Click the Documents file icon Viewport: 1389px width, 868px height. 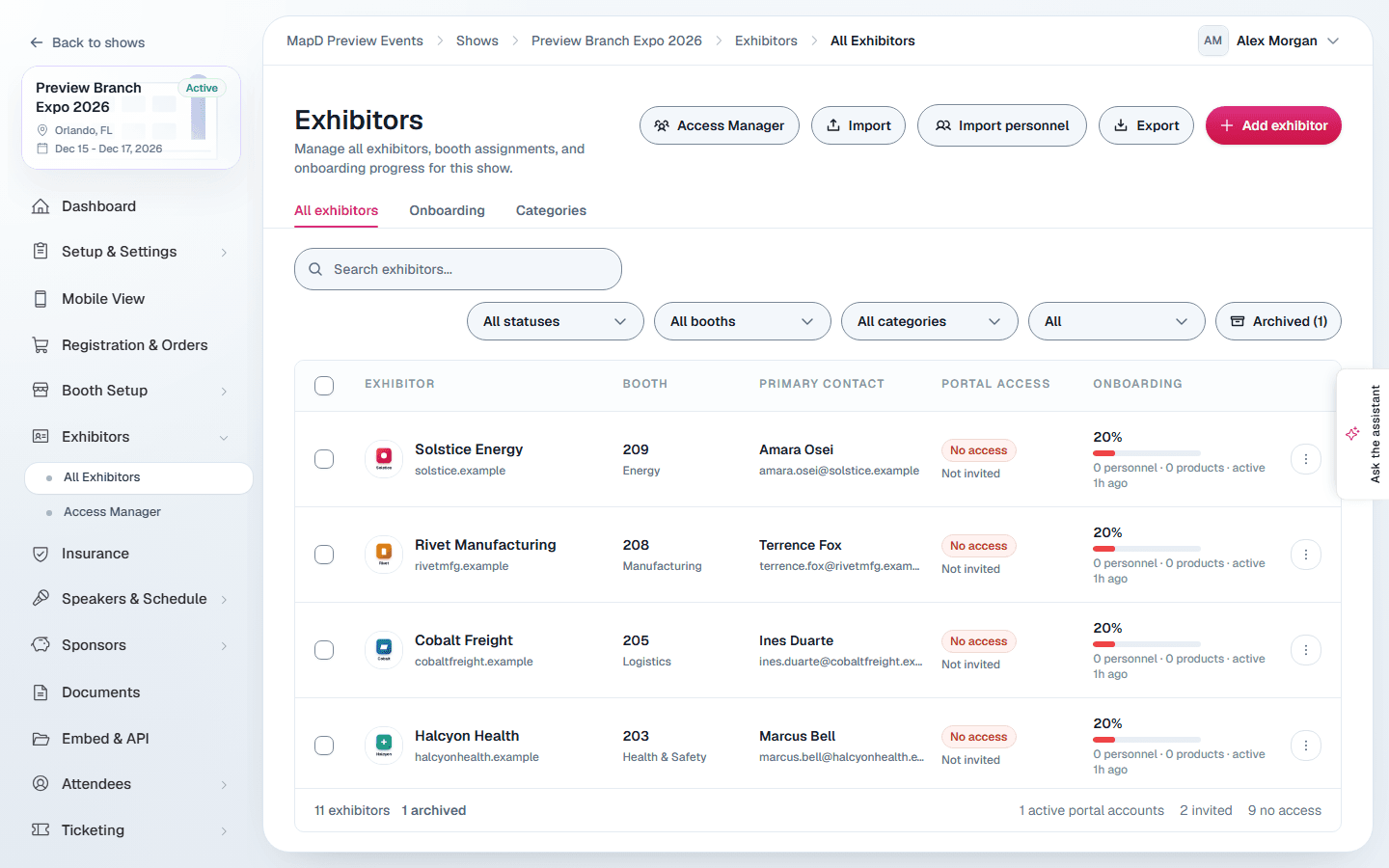pyautogui.click(x=41, y=692)
